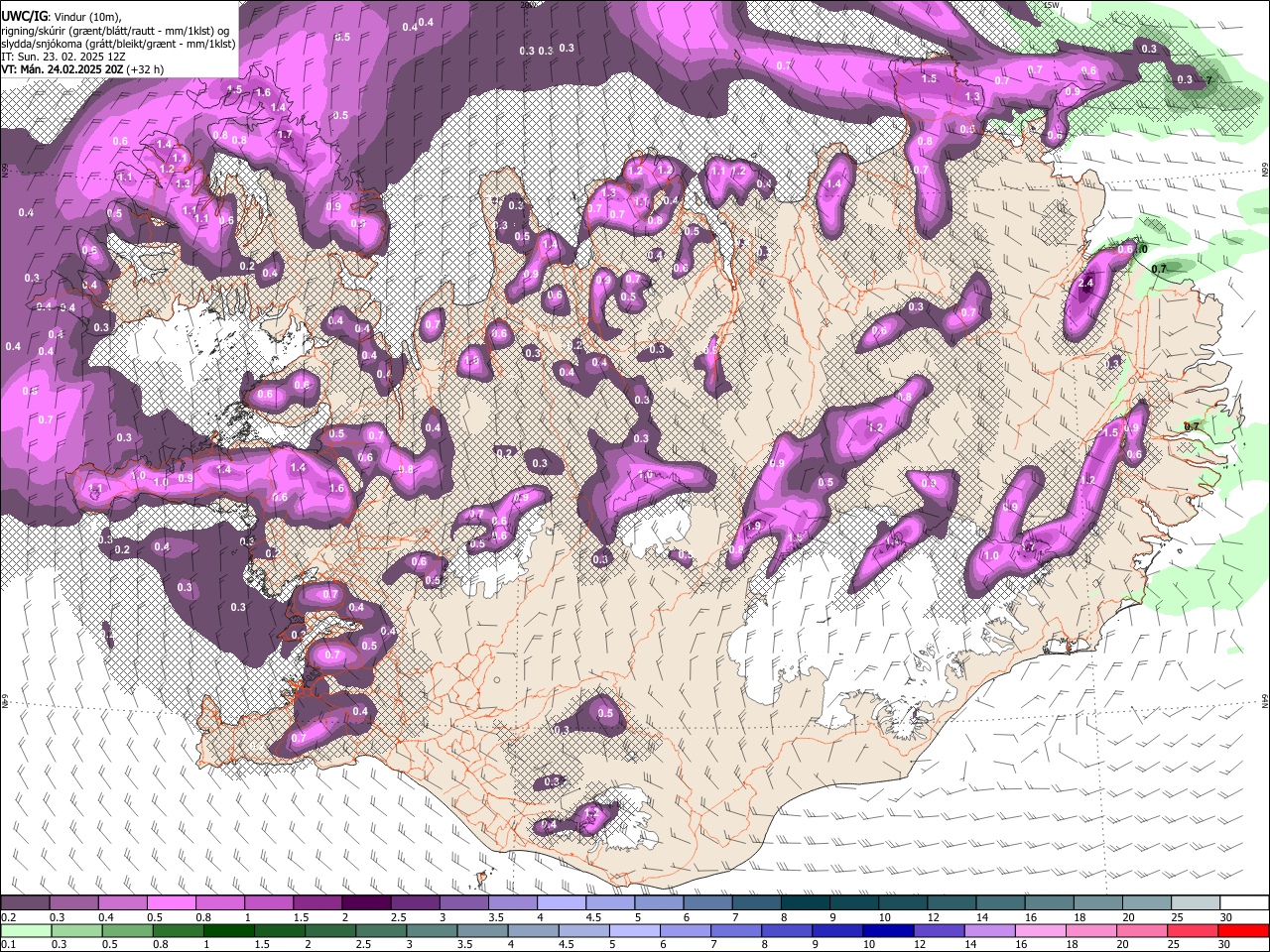Click the pale green 0.1–0.3 swatch in the lower rain legend

26,930
